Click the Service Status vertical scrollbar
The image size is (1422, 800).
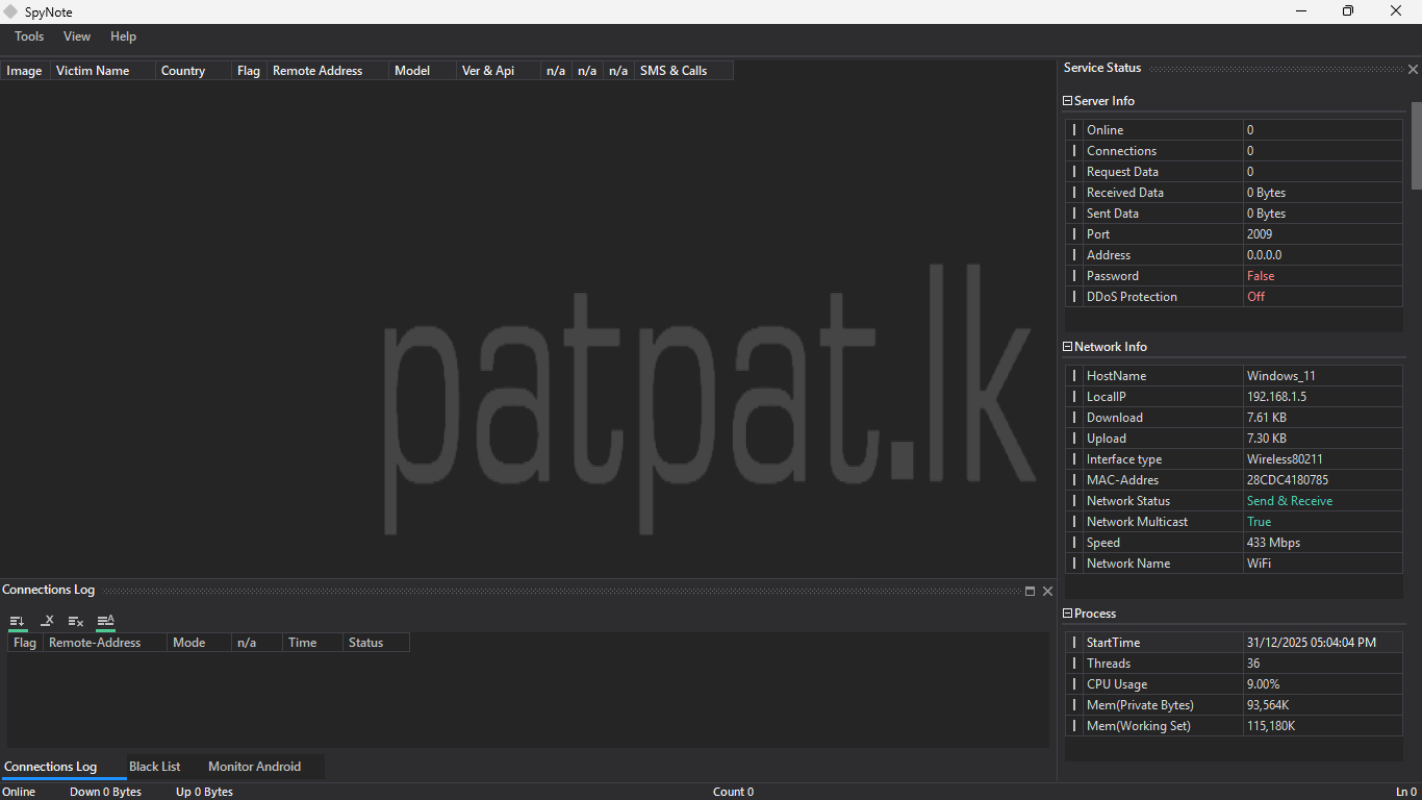pos(1416,145)
